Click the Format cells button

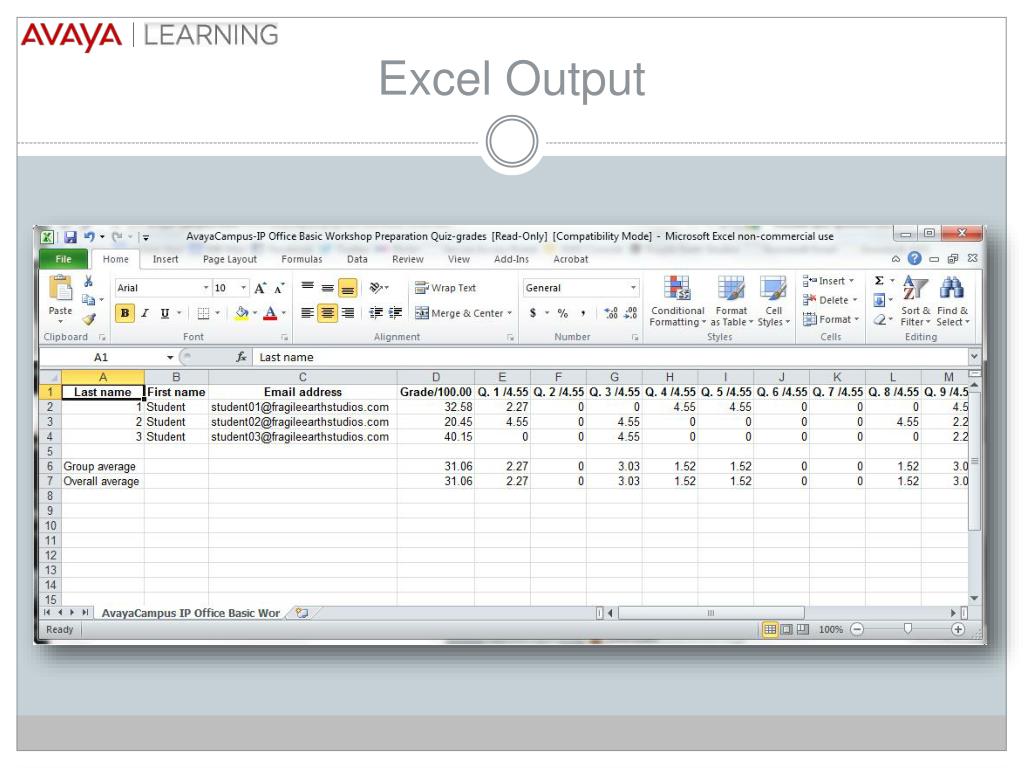(x=831, y=319)
